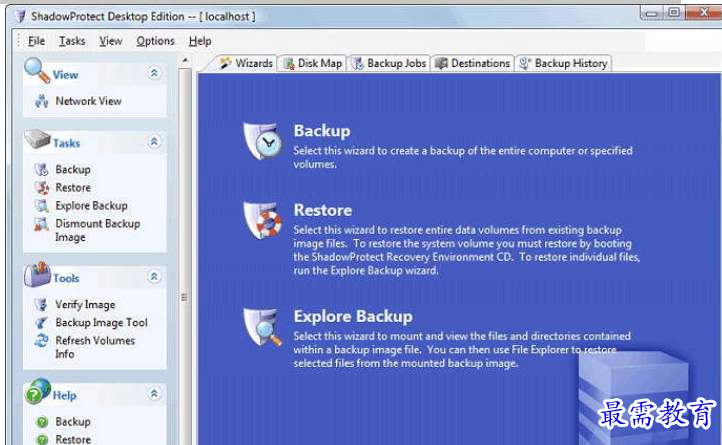
Task: Click the sidebar splitter grip handle
Action: pos(184,298)
